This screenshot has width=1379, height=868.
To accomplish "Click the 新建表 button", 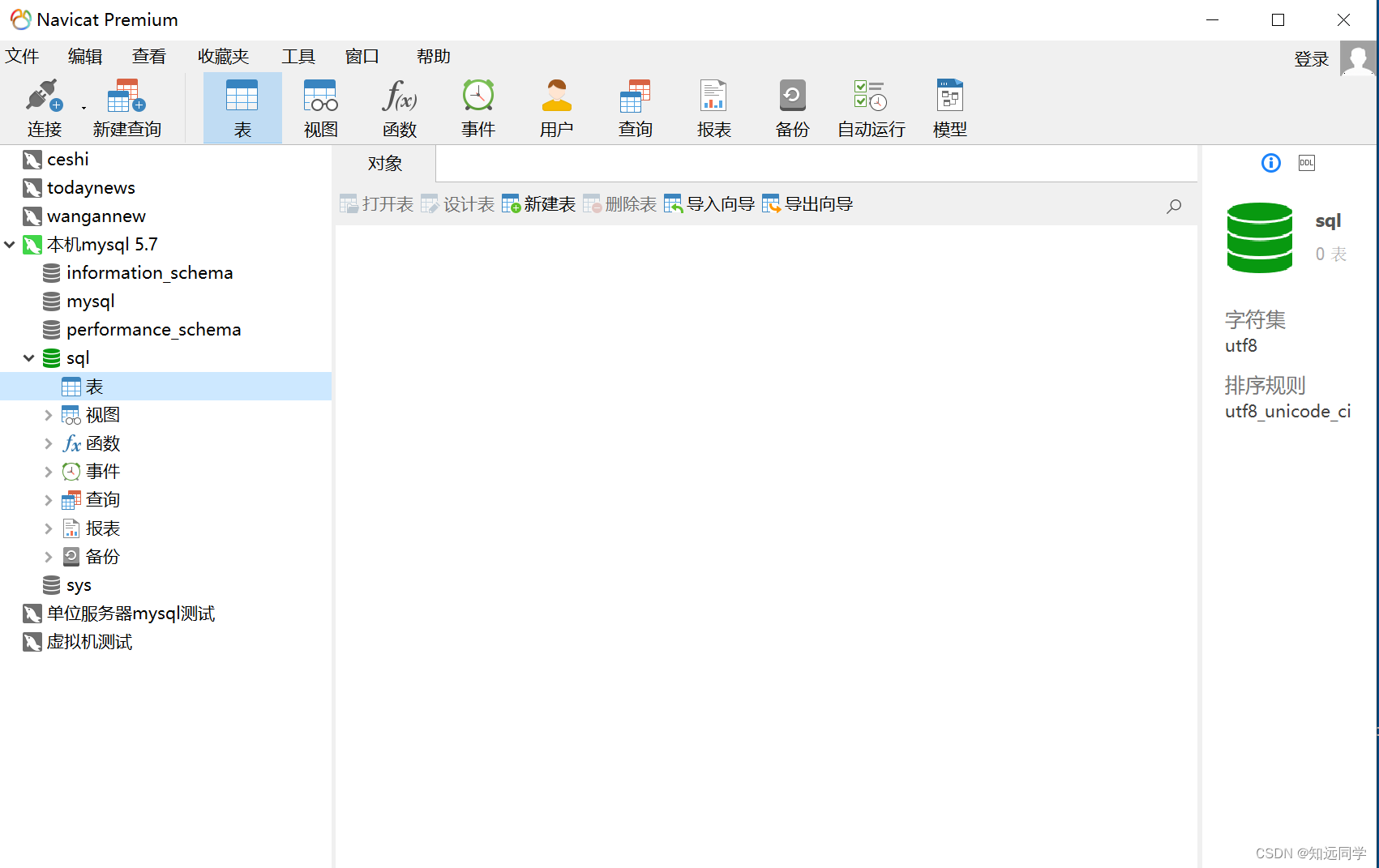I will (x=539, y=204).
